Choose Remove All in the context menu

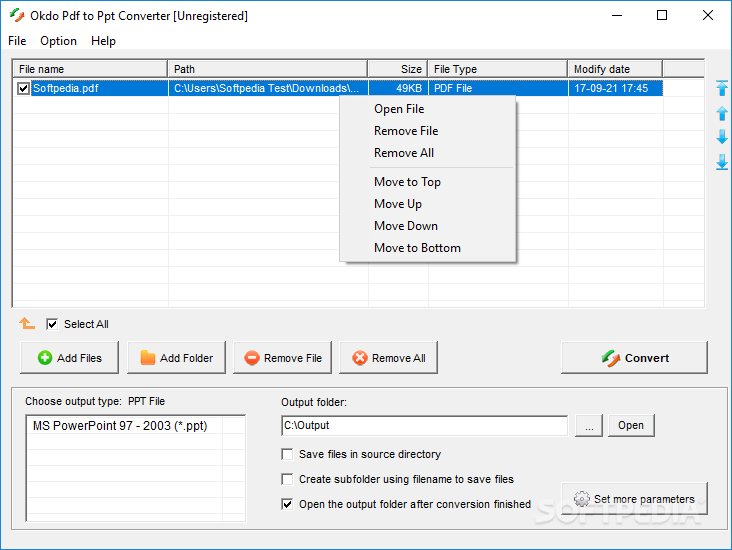pyautogui.click(x=428, y=153)
